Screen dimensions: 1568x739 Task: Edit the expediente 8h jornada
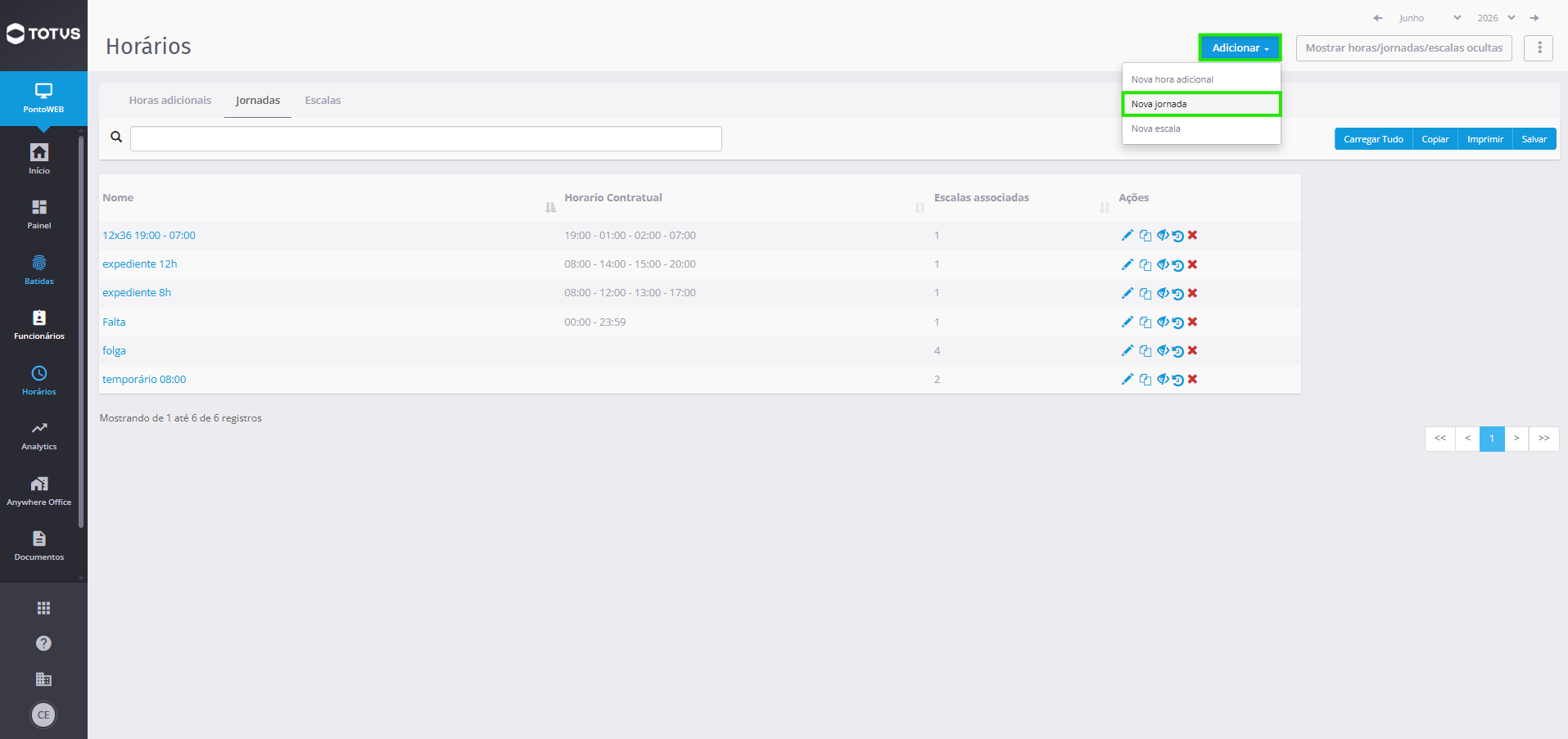tap(1127, 293)
